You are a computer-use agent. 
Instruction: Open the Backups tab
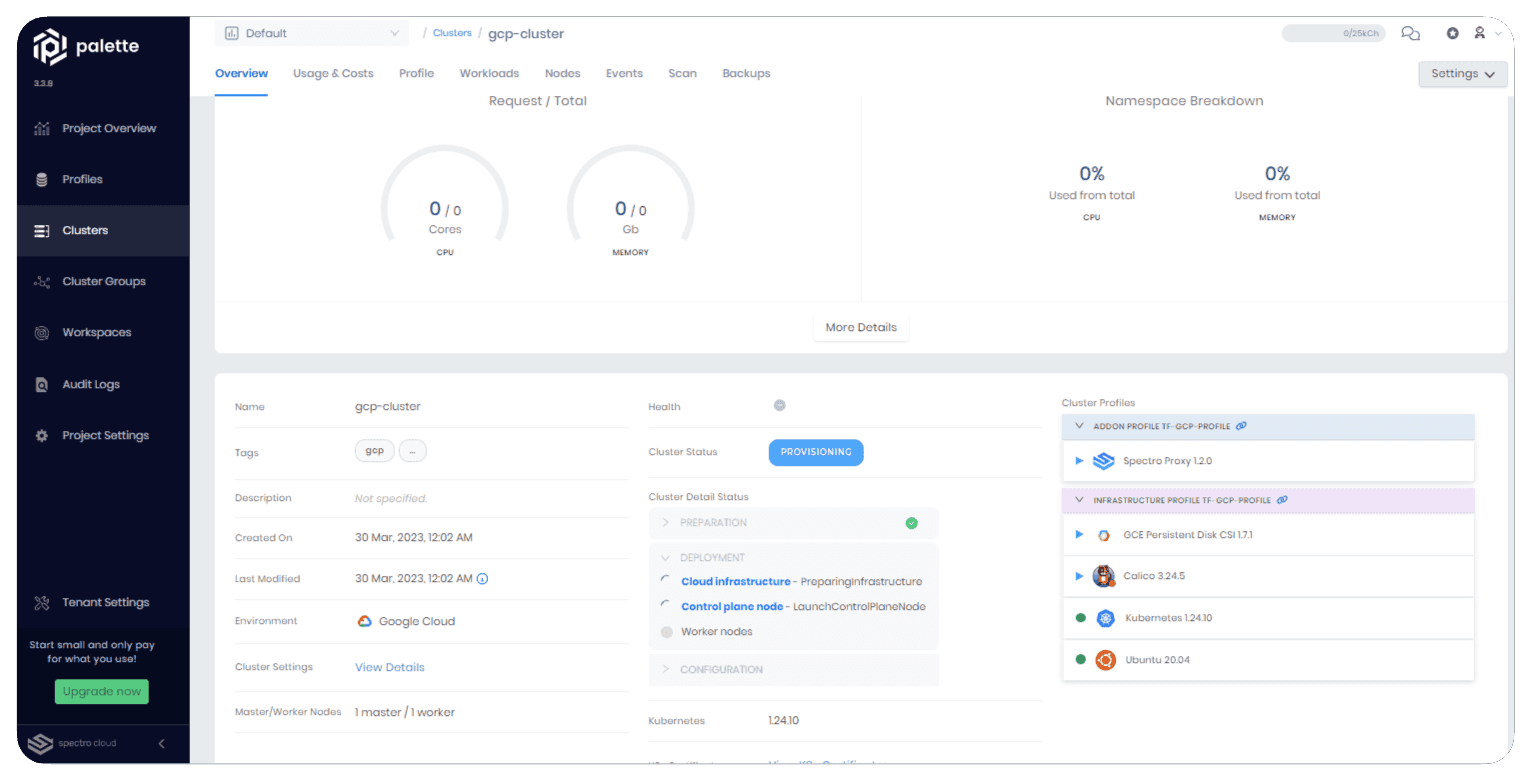pyautogui.click(x=746, y=74)
